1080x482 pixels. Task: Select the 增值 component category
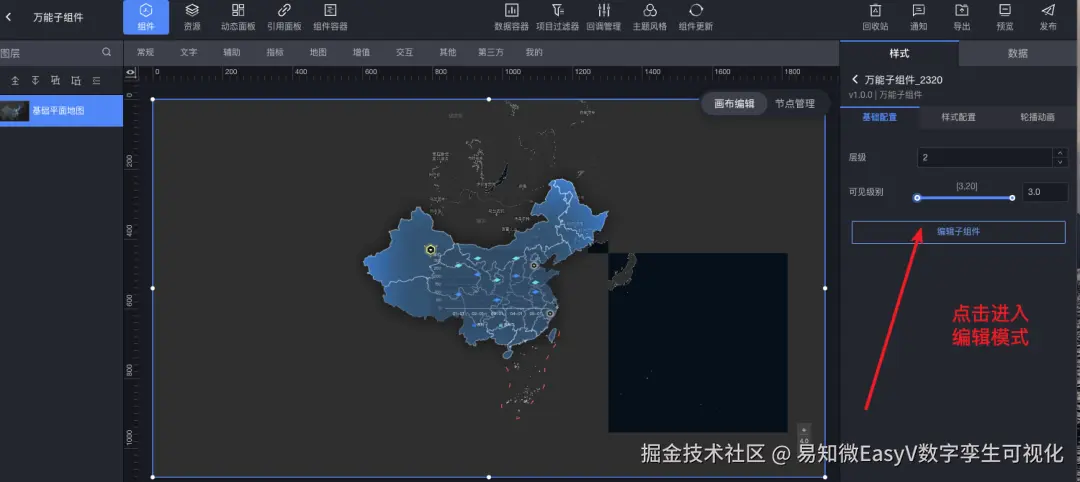point(361,52)
